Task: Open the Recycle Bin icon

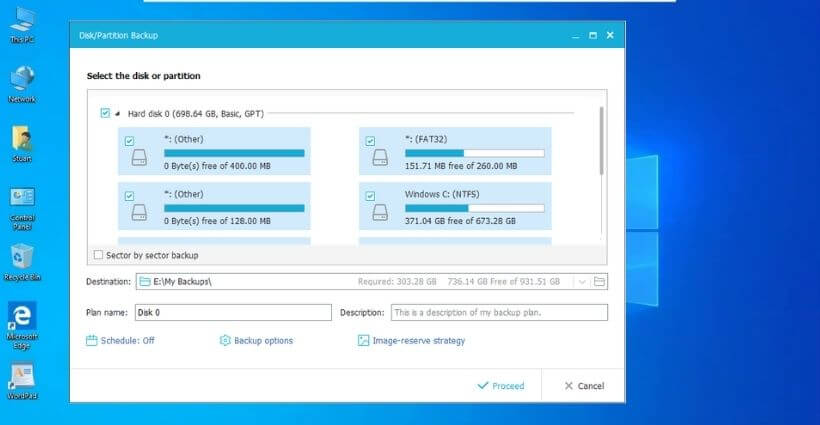Action: 22,257
